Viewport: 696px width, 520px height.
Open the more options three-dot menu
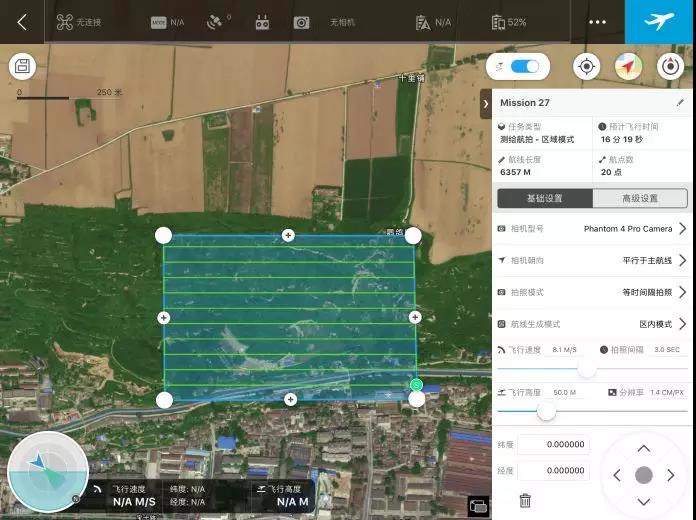598,22
